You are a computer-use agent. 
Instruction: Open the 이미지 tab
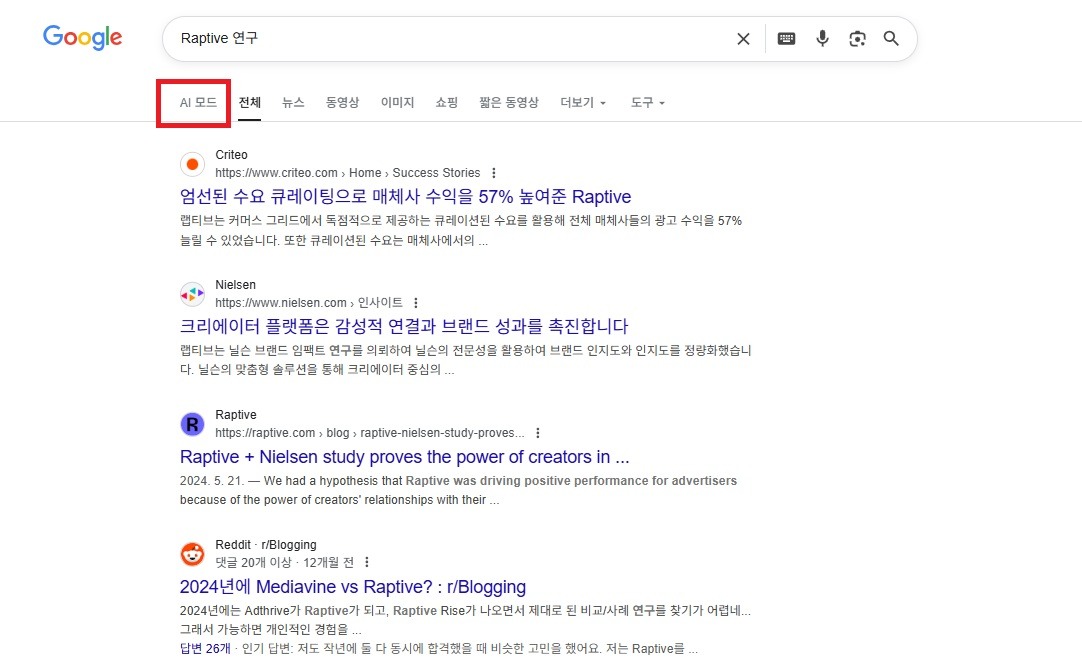(x=397, y=103)
